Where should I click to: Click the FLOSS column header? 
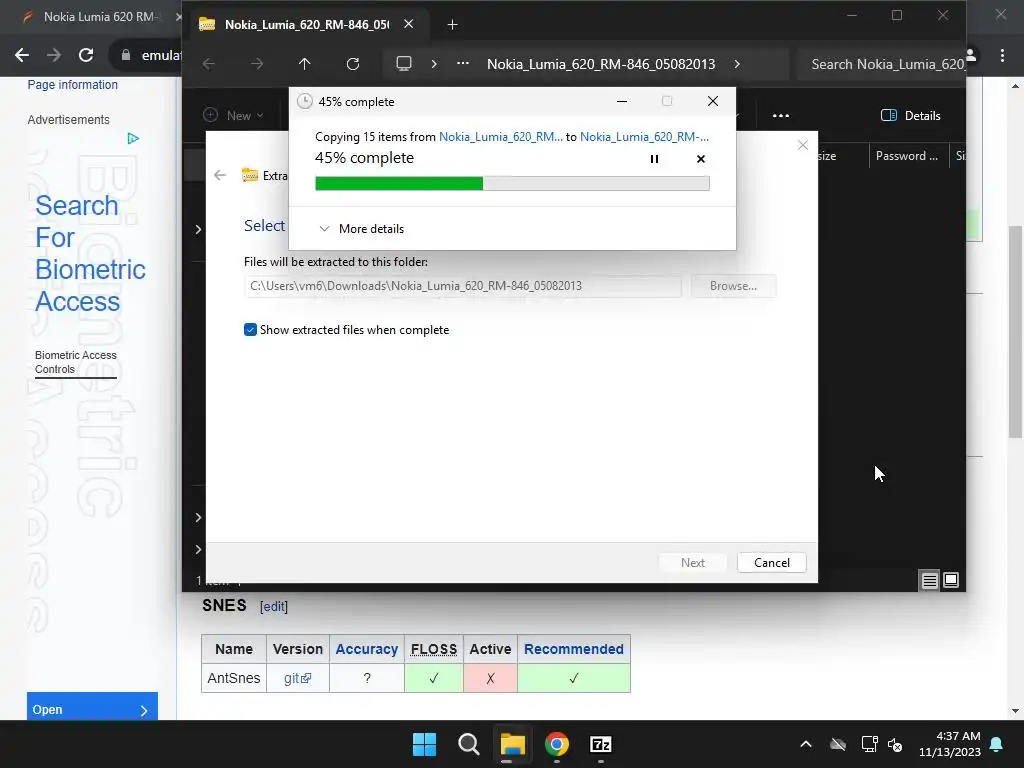click(434, 649)
